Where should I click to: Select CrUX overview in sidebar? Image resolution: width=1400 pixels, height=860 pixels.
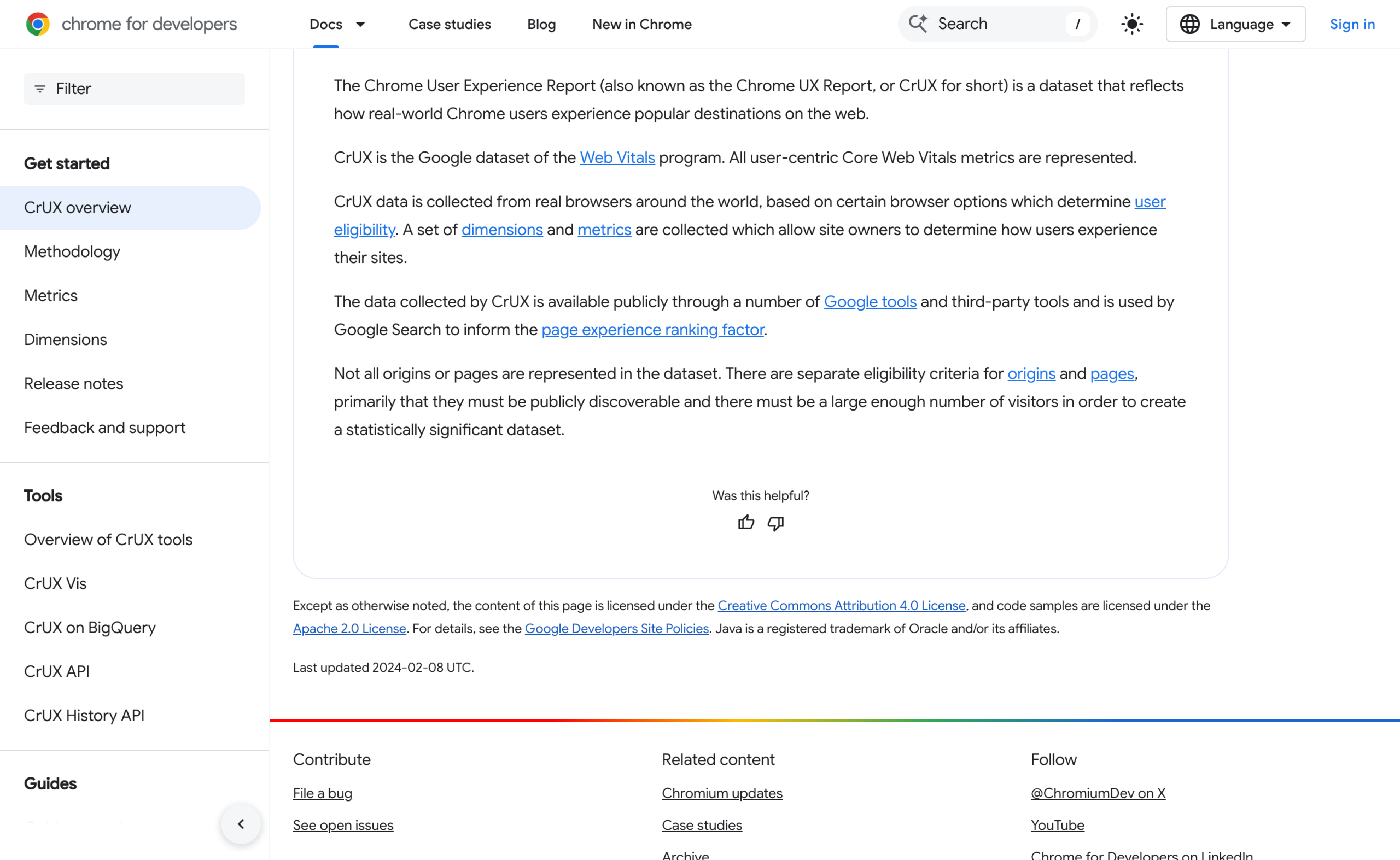[130, 208]
